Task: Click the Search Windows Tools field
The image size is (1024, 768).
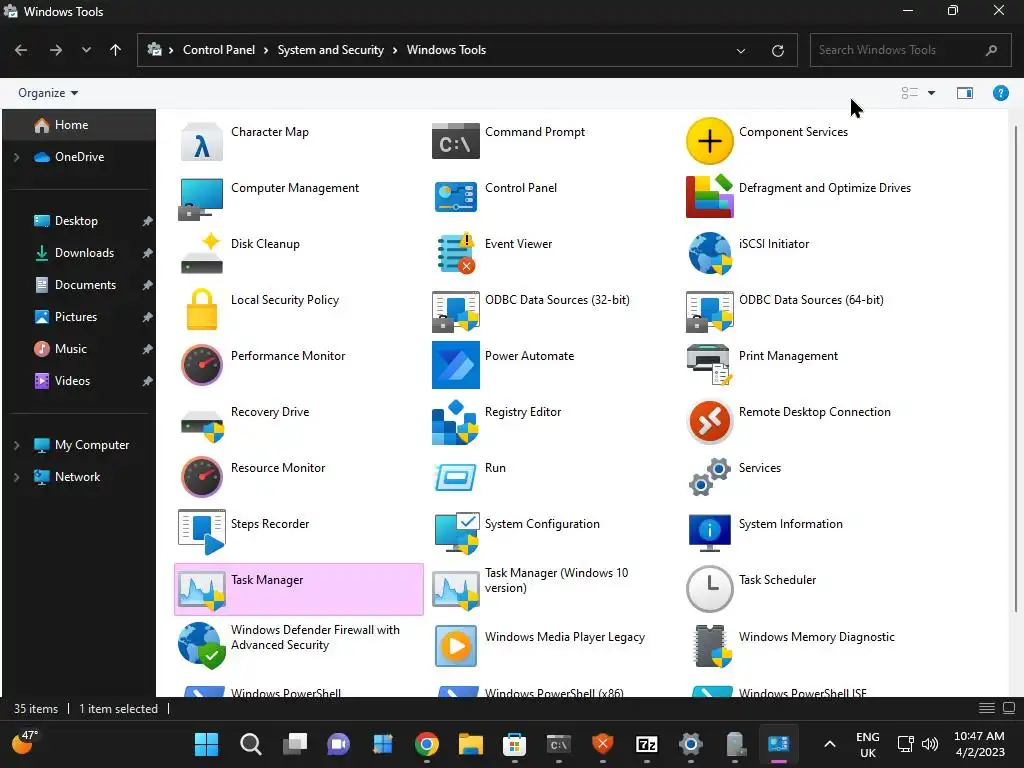Action: coord(910,50)
